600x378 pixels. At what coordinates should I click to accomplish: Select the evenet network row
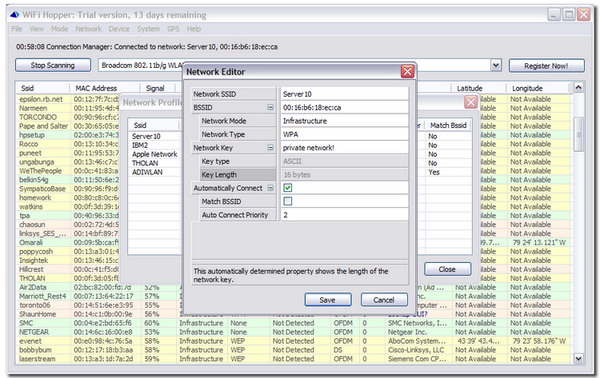tap(294, 341)
